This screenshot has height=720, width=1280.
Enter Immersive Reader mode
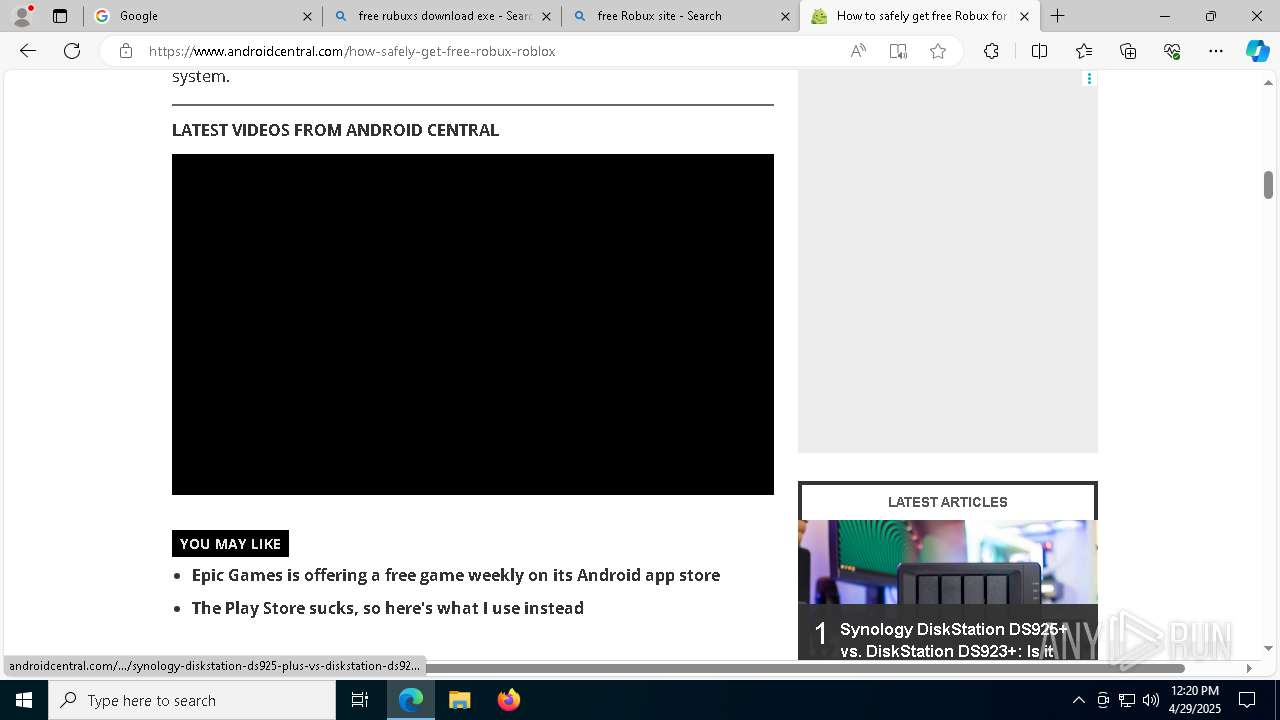click(898, 51)
